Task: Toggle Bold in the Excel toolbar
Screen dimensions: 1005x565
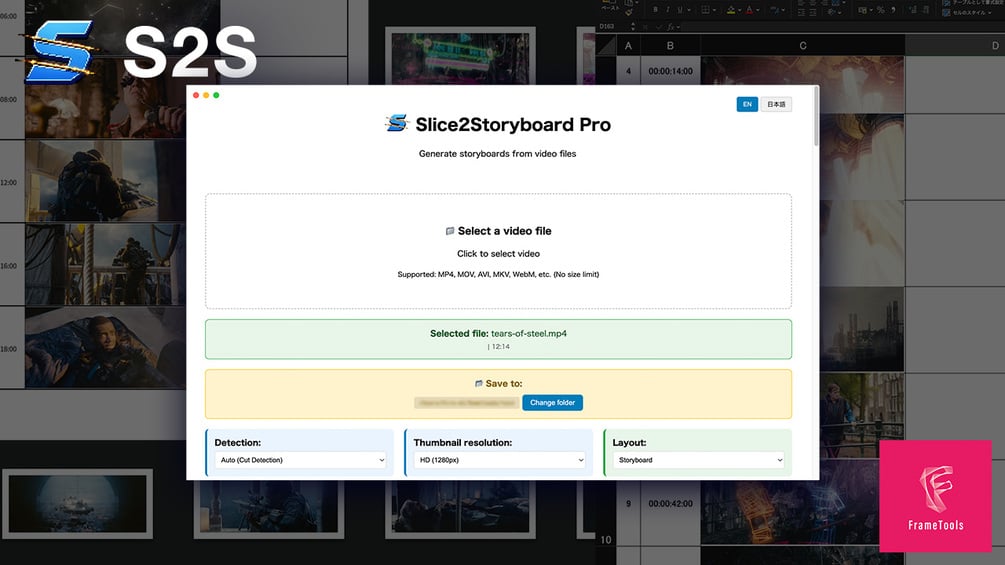Action: (655, 10)
